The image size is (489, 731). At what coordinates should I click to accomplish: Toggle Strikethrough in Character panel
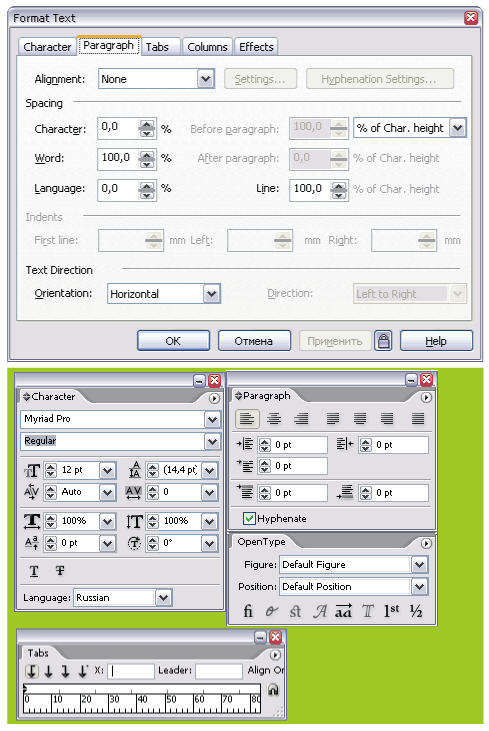click(x=60, y=571)
